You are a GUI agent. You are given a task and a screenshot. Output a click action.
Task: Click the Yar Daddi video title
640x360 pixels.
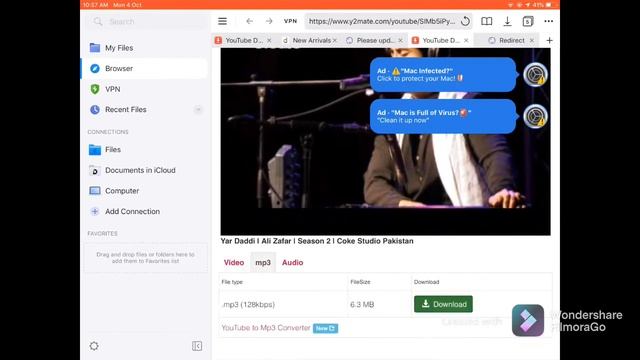click(317, 241)
